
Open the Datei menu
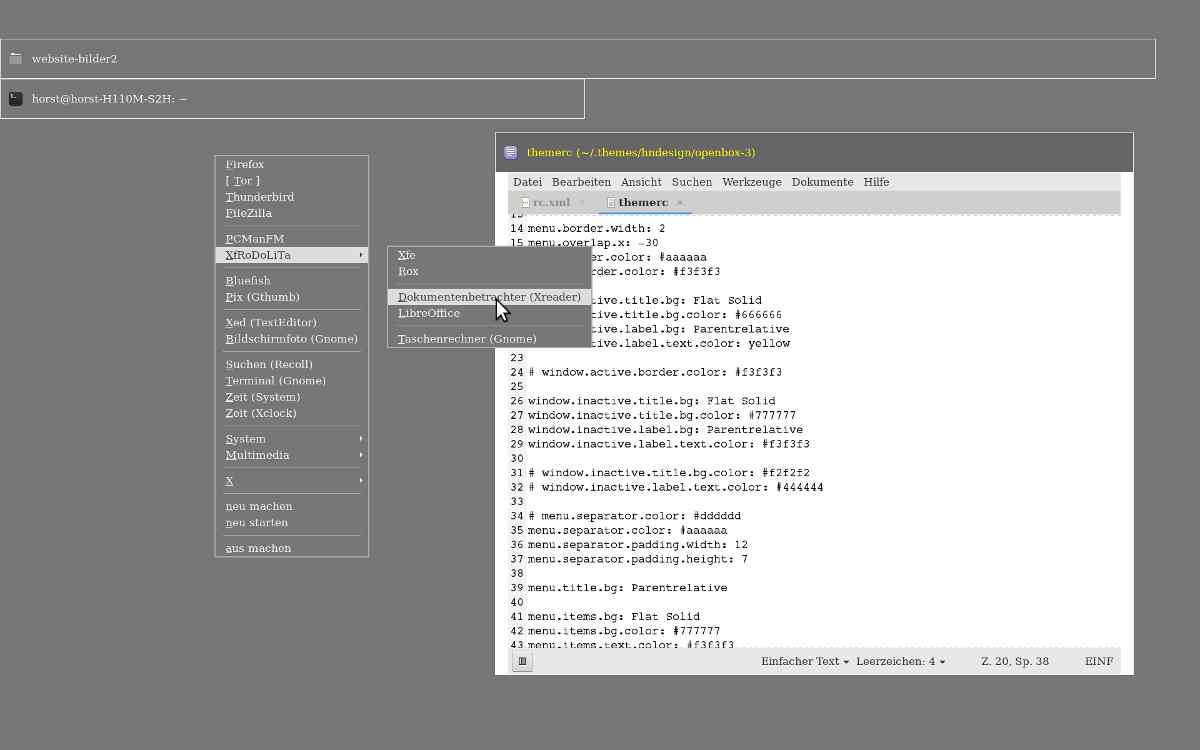[527, 182]
